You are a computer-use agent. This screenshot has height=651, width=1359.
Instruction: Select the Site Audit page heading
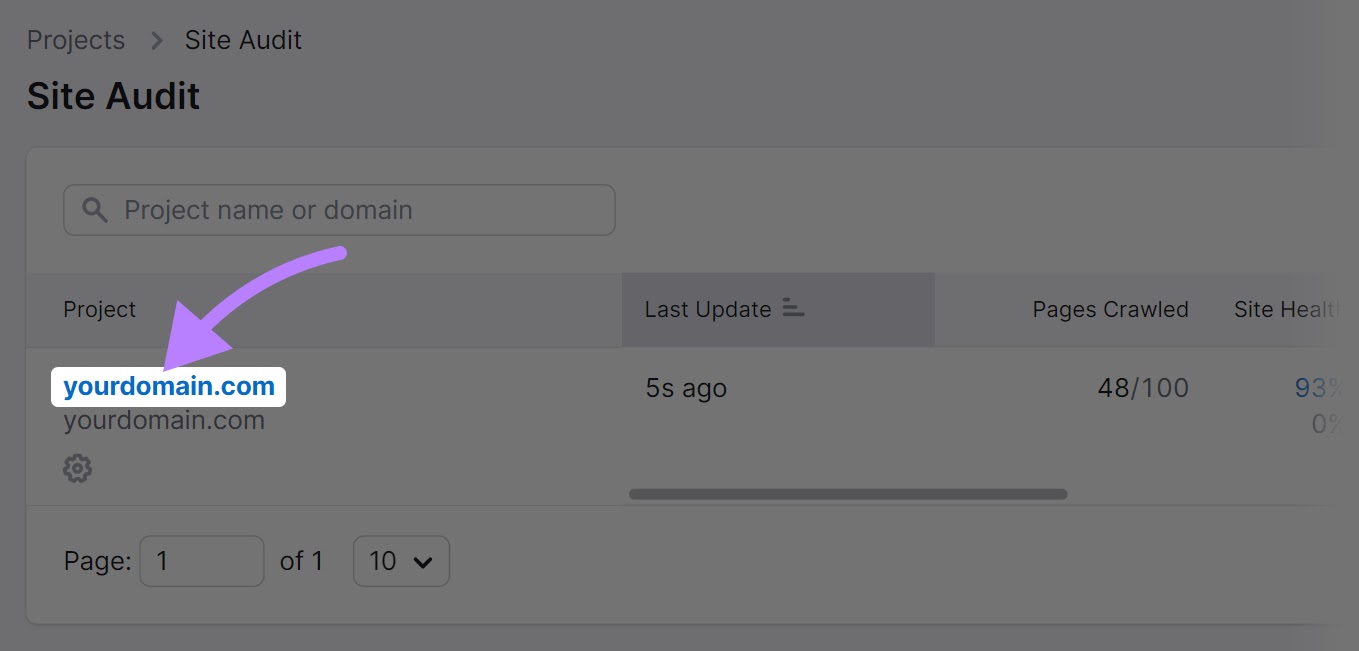tap(113, 96)
